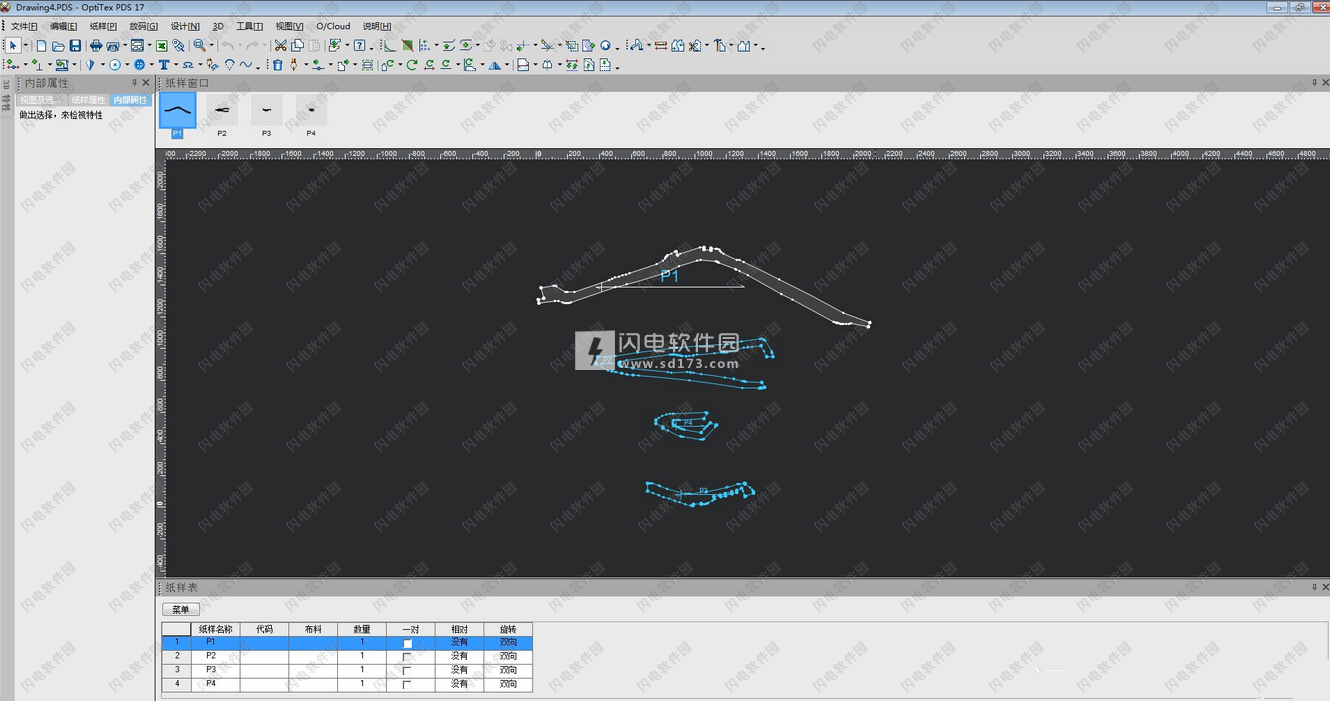Select the circle tool
The image size is (1330, 701).
click(115, 65)
